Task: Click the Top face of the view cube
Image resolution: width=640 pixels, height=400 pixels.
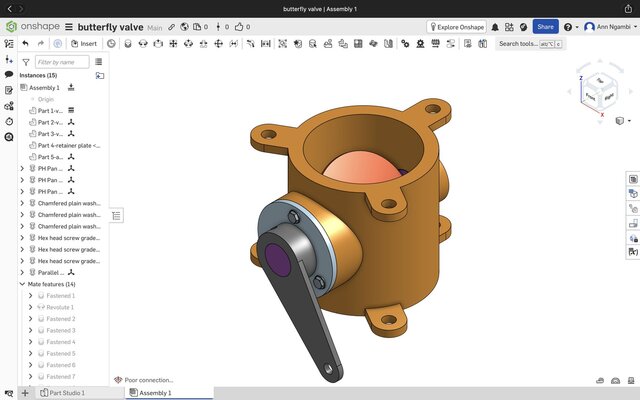Action: pyautogui.click(x=600, y=81)
